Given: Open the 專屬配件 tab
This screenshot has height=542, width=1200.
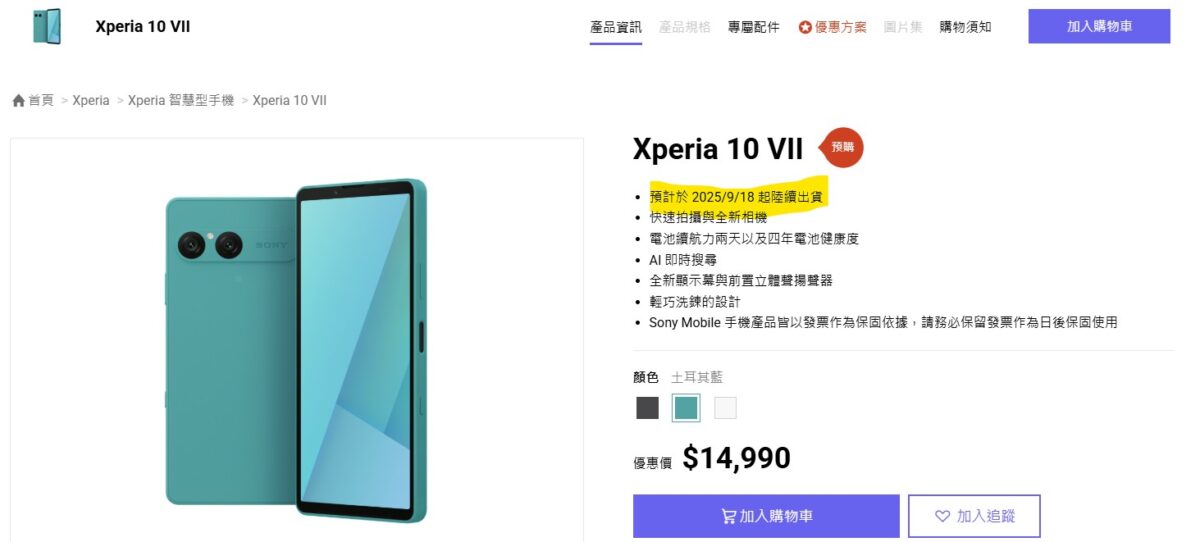Looking at the screenshot, I should (x=754, y=27).
